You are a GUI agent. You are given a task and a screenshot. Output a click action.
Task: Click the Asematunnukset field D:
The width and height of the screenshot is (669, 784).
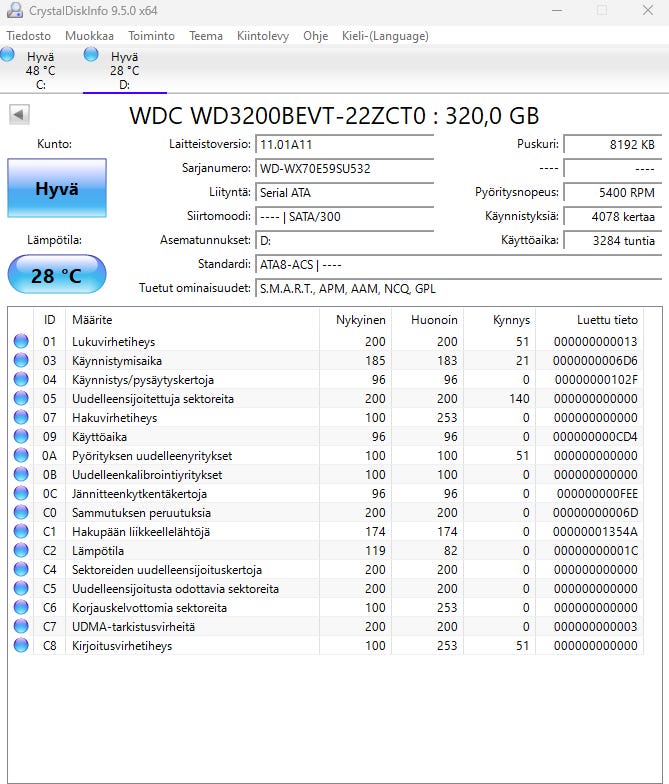click(x=344, y=240)
